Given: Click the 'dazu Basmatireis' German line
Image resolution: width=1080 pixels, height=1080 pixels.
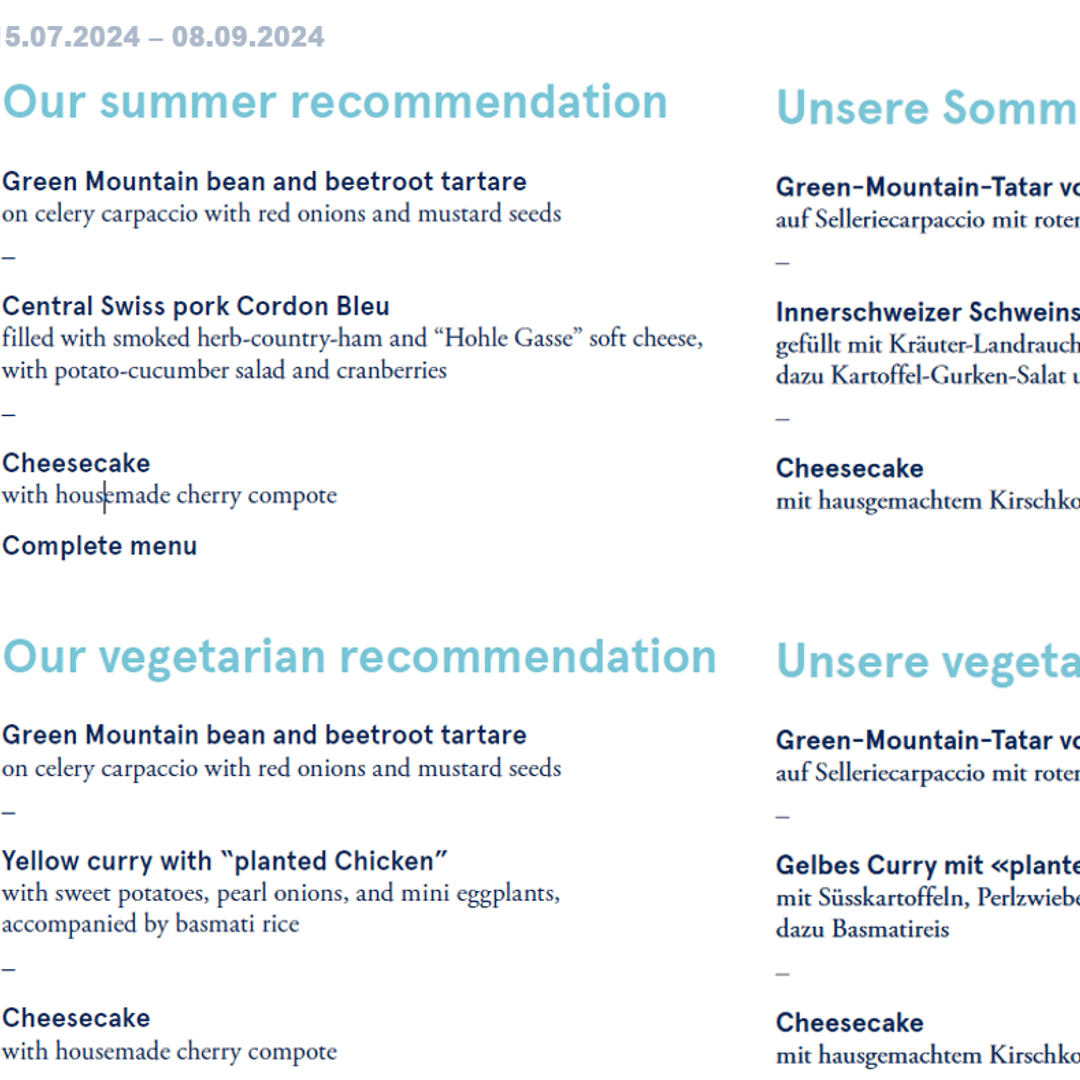Looking at the screenshot, I should click(863, 929).
